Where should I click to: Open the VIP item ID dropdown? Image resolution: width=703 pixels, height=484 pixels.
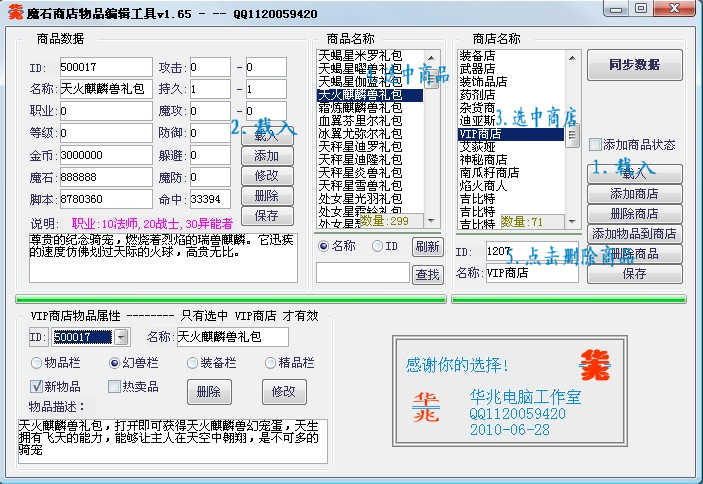(121, 337)
